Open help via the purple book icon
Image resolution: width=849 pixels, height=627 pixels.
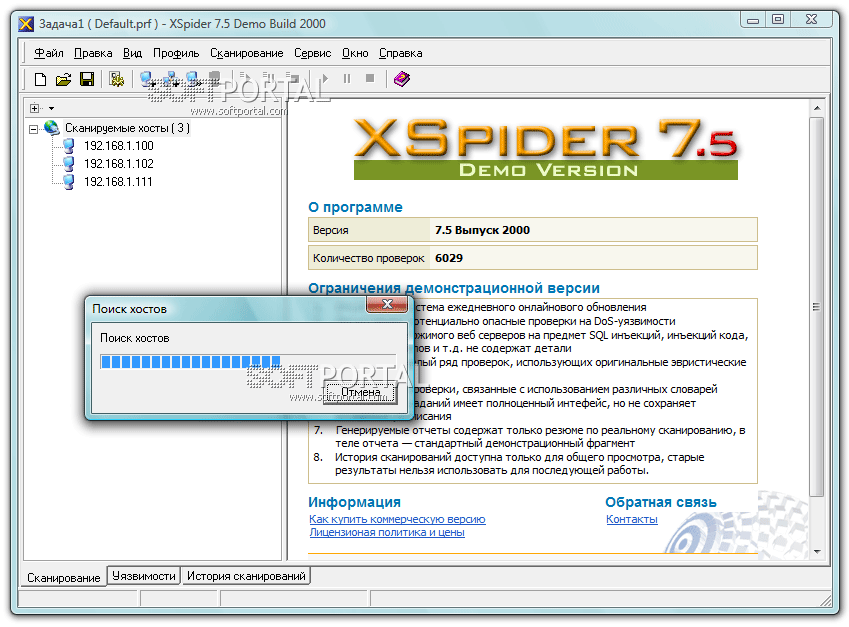tap(401, 79)
